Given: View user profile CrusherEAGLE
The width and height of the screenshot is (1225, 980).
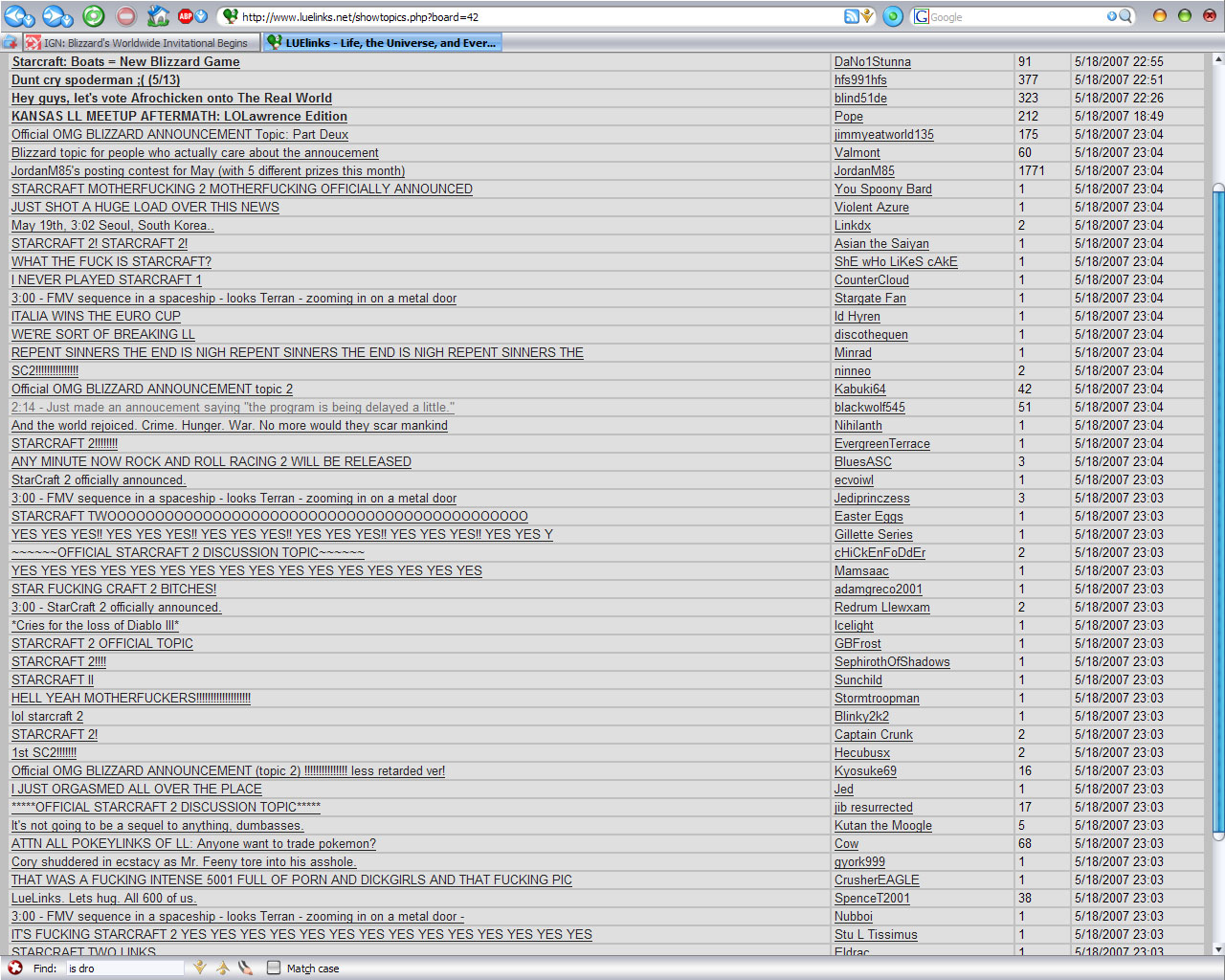Looking at the screenshot, I should pyautogui.click(x=877, y=880).
